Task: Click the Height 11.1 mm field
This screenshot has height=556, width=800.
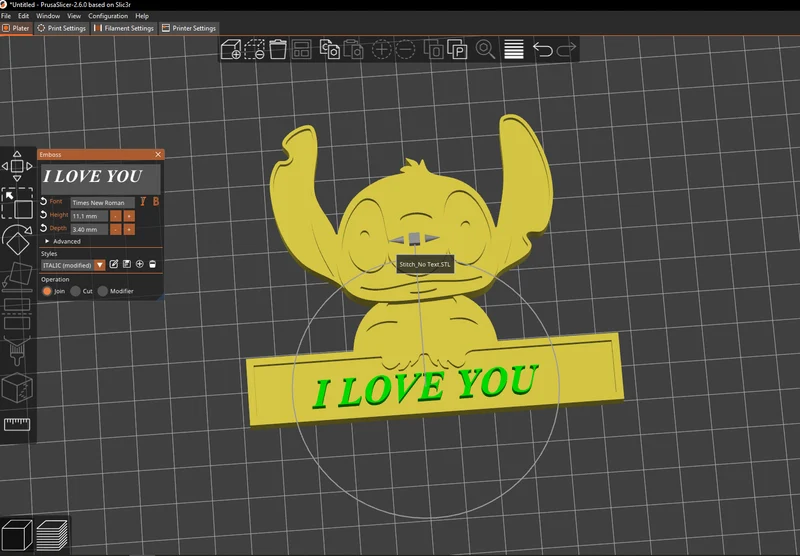Action: 89,216
